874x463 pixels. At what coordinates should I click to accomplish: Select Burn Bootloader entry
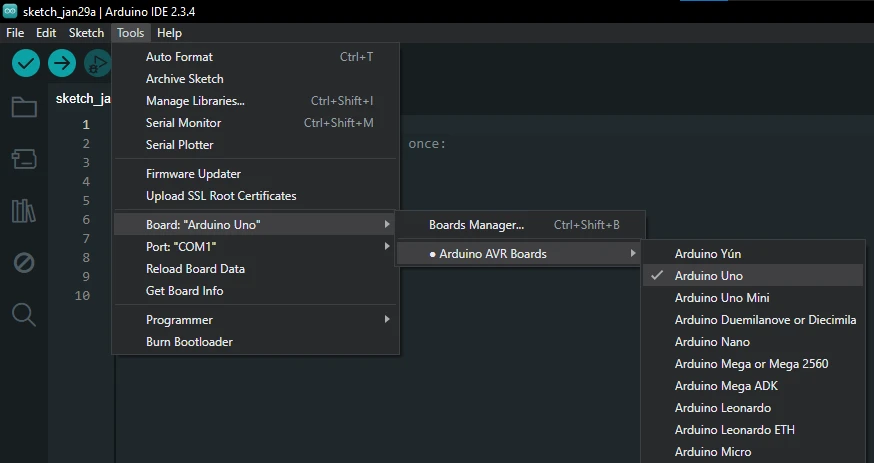tap(256, 342)
